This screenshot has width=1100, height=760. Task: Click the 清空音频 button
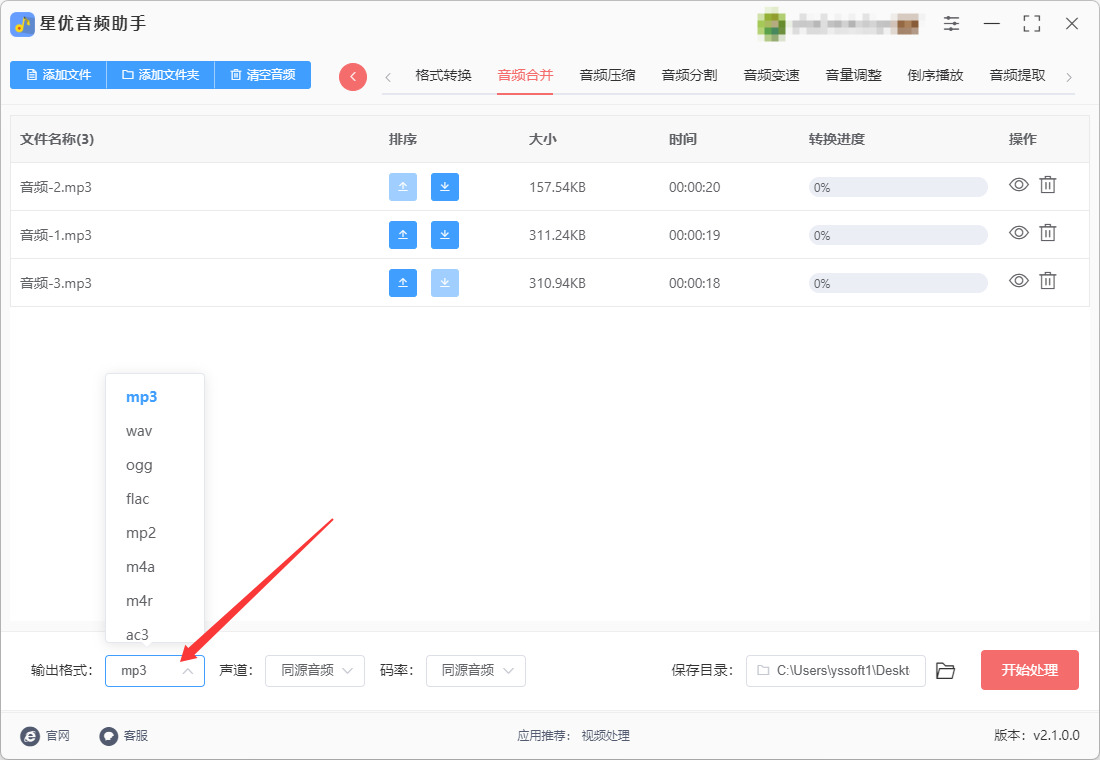[263, 75]
